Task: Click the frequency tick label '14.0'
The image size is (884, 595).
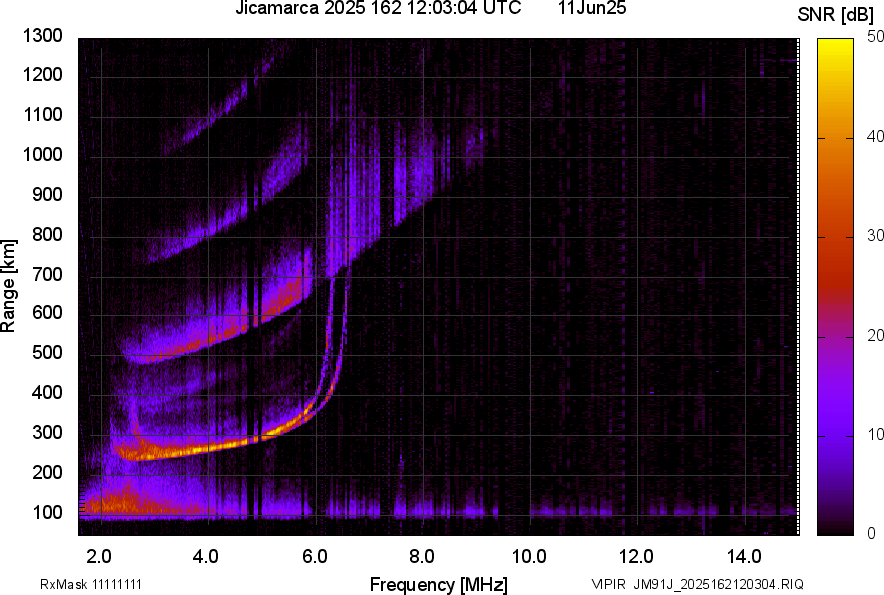Action: (744, 557)
